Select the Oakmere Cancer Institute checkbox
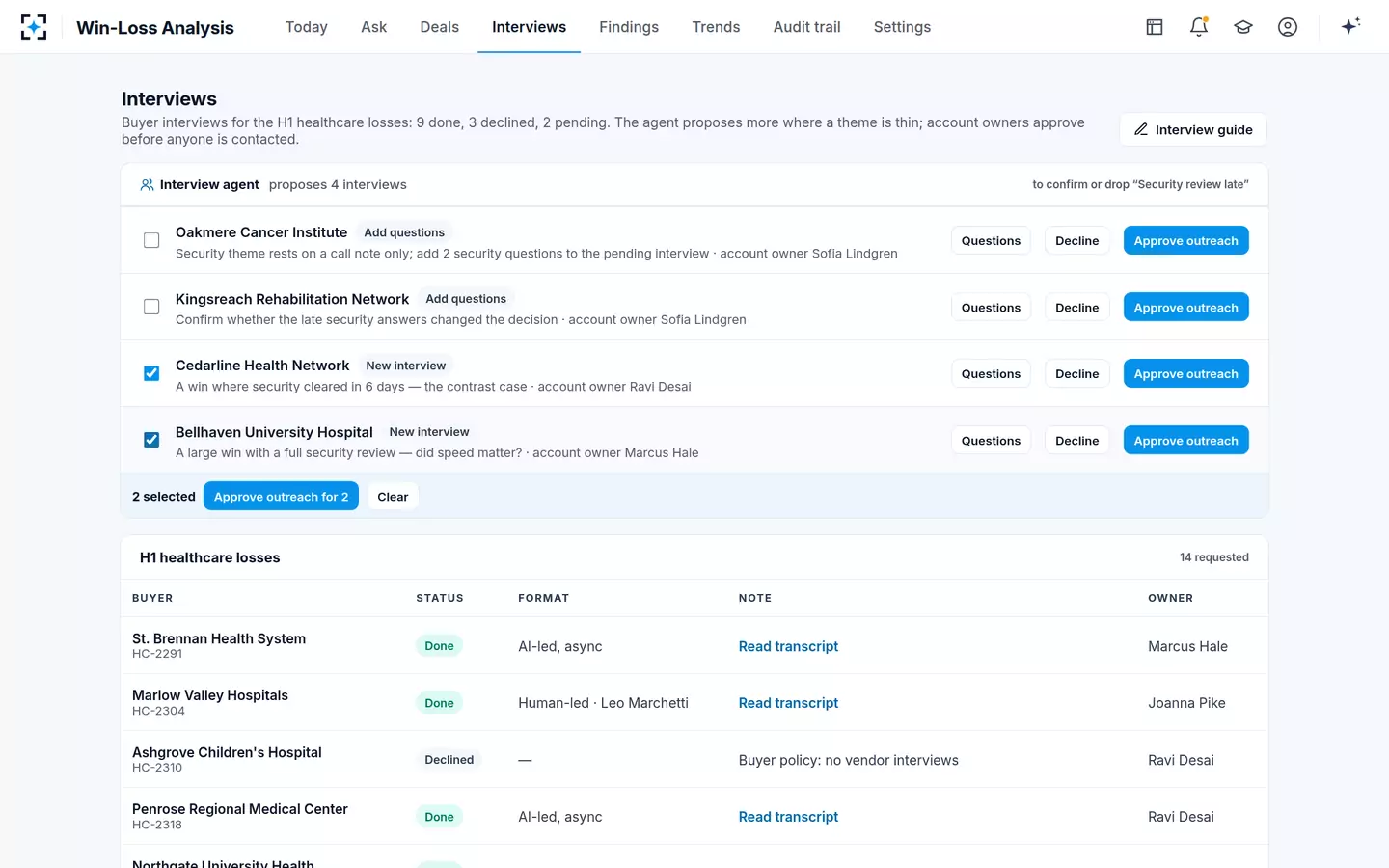Viewport: 1389px width, 868px height. [x=151, y=240]
